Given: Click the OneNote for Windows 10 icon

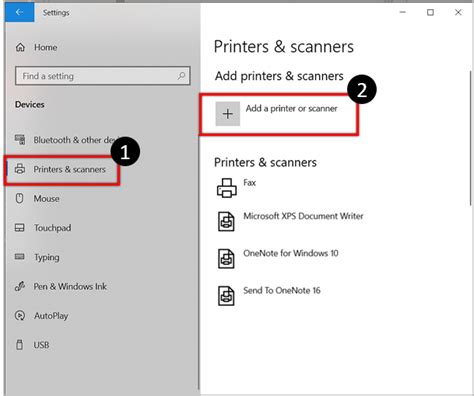Looking at the screenshot, I should pyautogui.click(x=226, y=259).
